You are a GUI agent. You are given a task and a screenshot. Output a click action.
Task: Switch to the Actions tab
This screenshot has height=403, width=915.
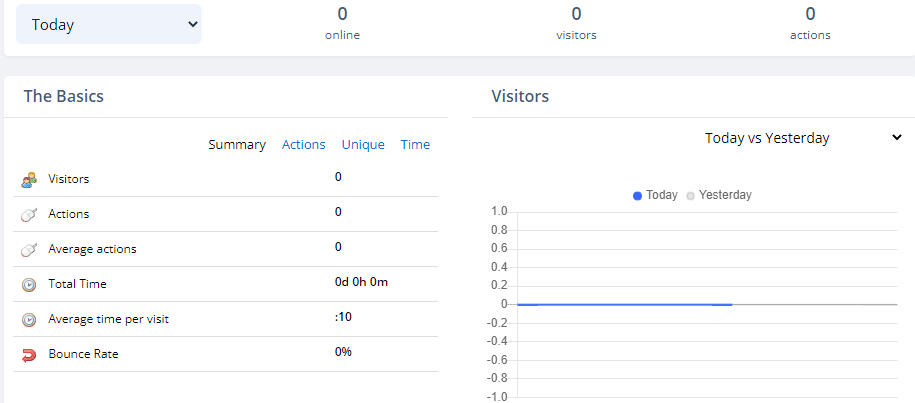point(303,145)
